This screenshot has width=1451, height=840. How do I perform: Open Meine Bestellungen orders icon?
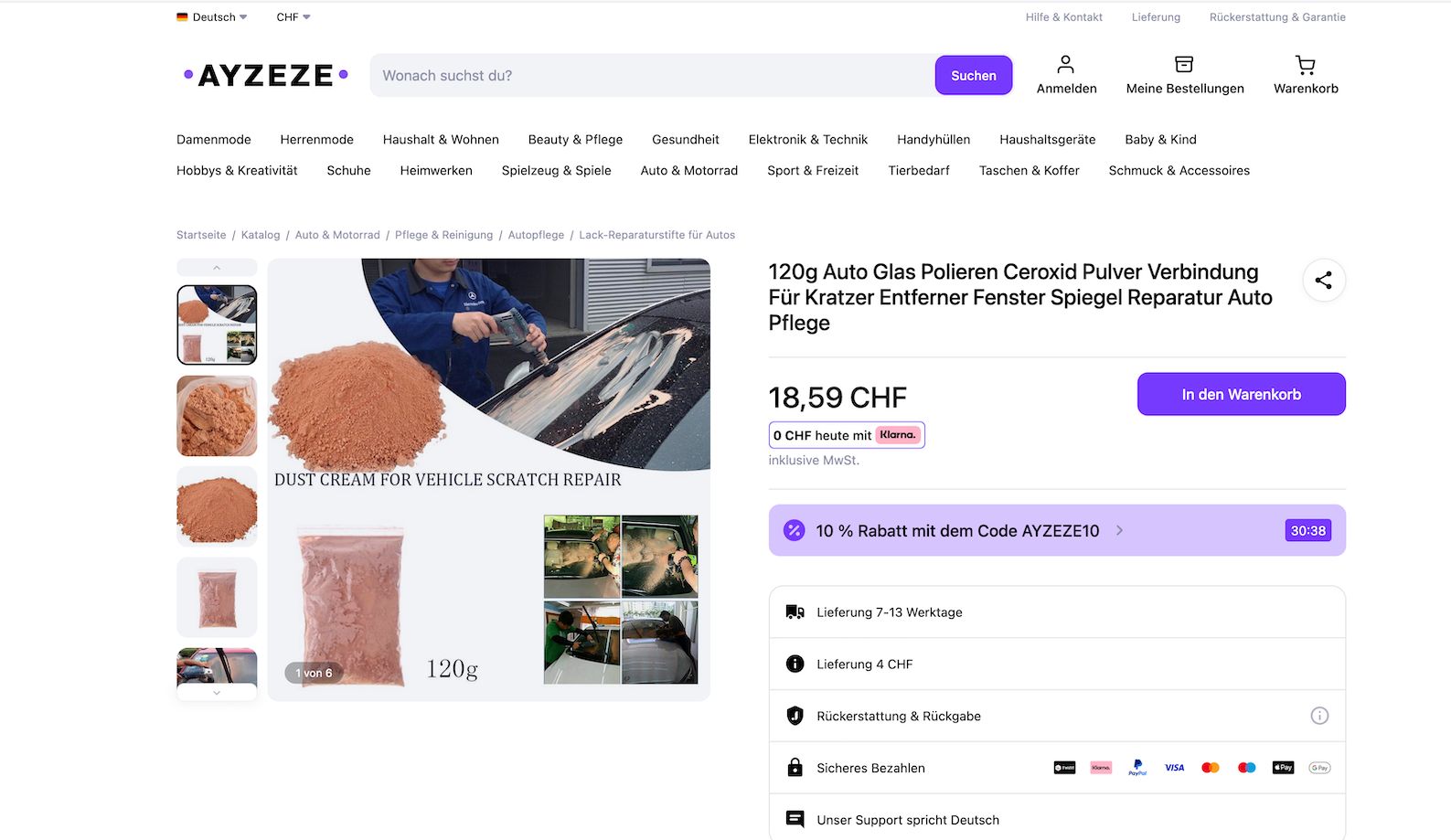1184,66
